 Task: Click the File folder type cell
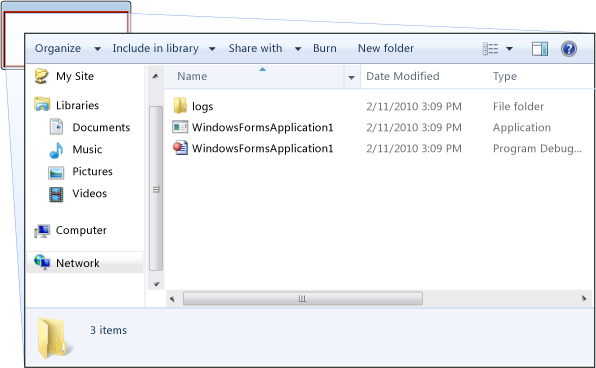pyautogui.click(x=518, y=106)
